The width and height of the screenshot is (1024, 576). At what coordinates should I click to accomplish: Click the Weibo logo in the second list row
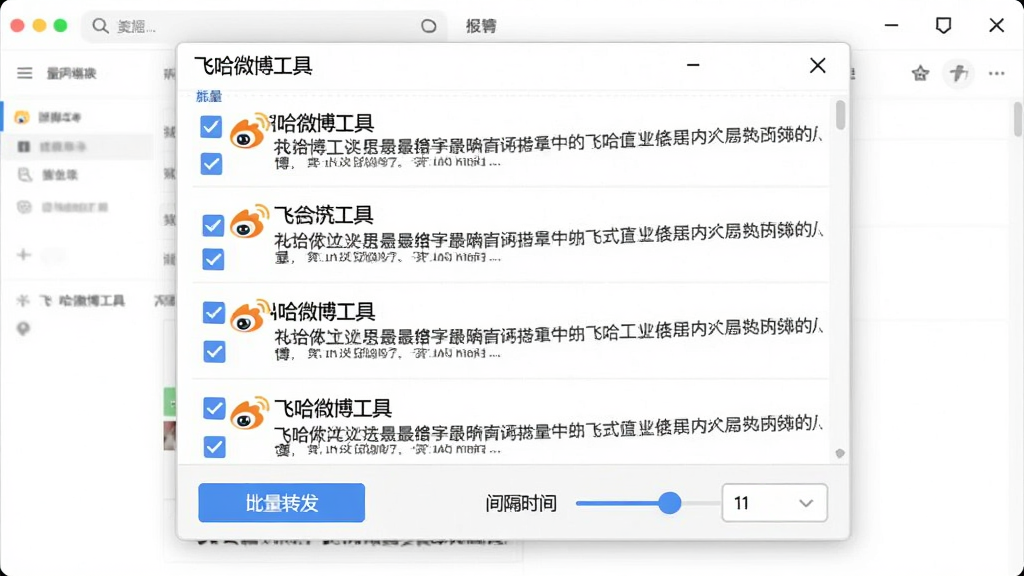[249, 222]
